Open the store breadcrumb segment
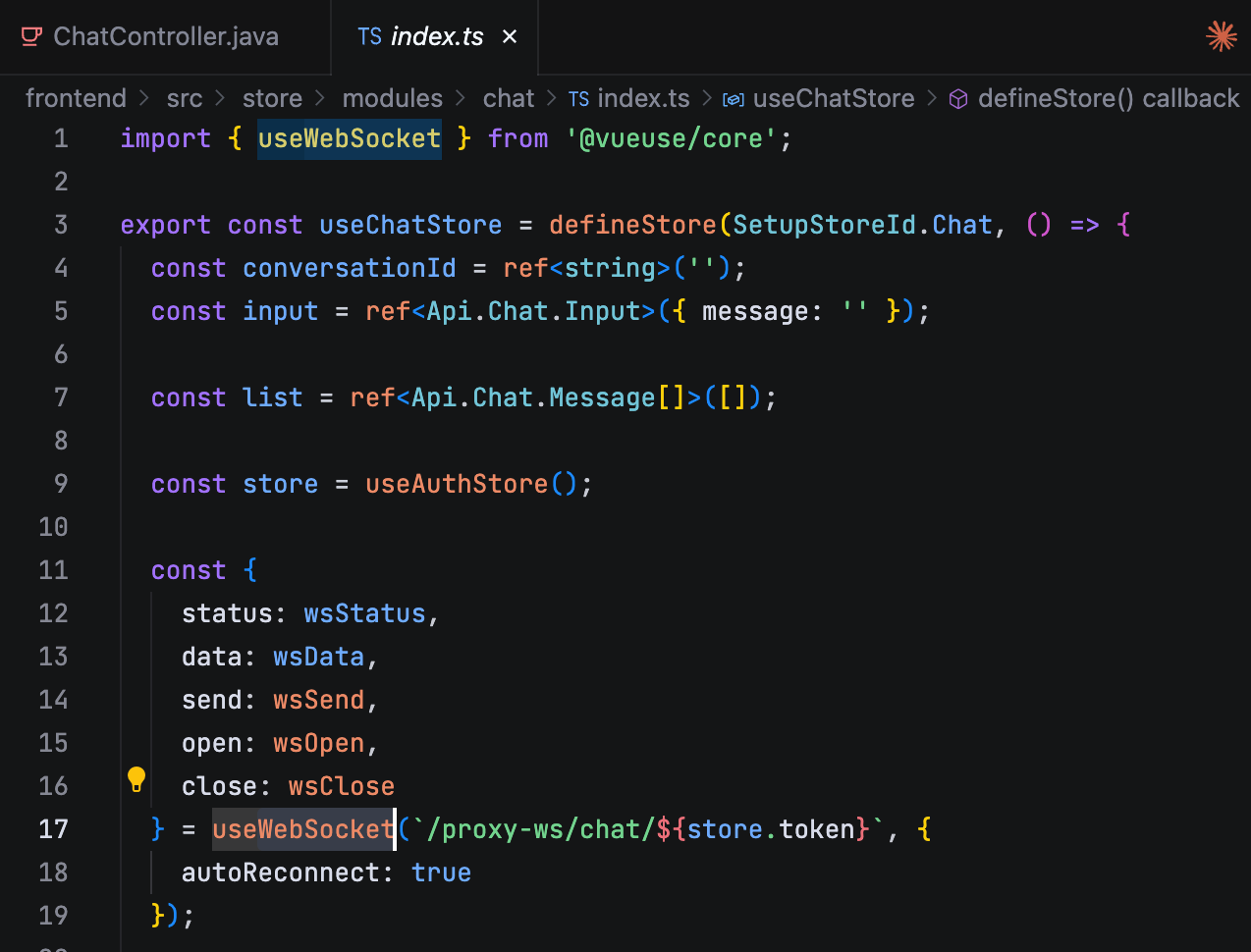 point(272,98)
